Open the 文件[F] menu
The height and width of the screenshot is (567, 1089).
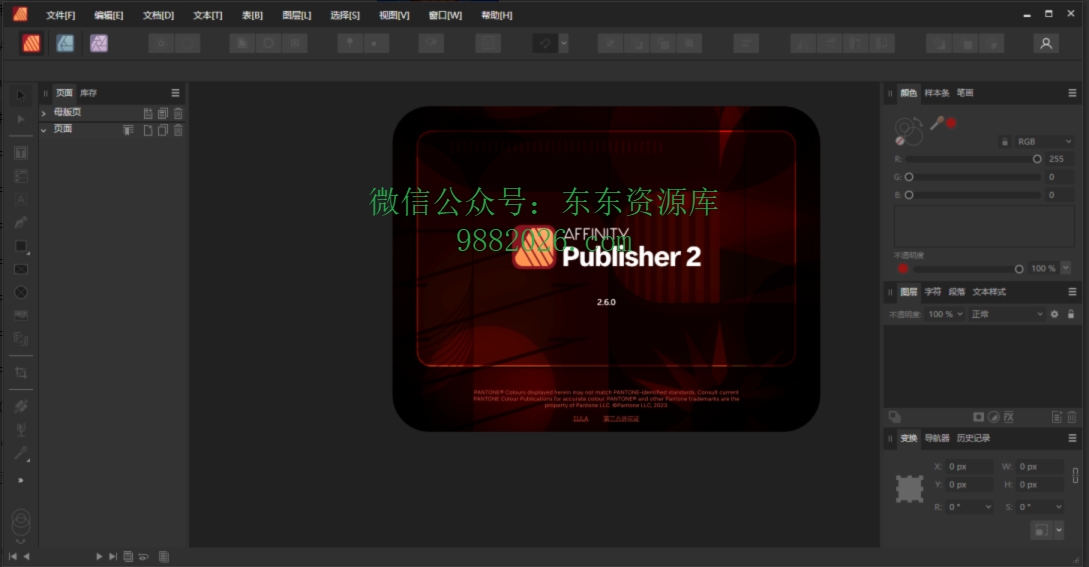point(60,15)
